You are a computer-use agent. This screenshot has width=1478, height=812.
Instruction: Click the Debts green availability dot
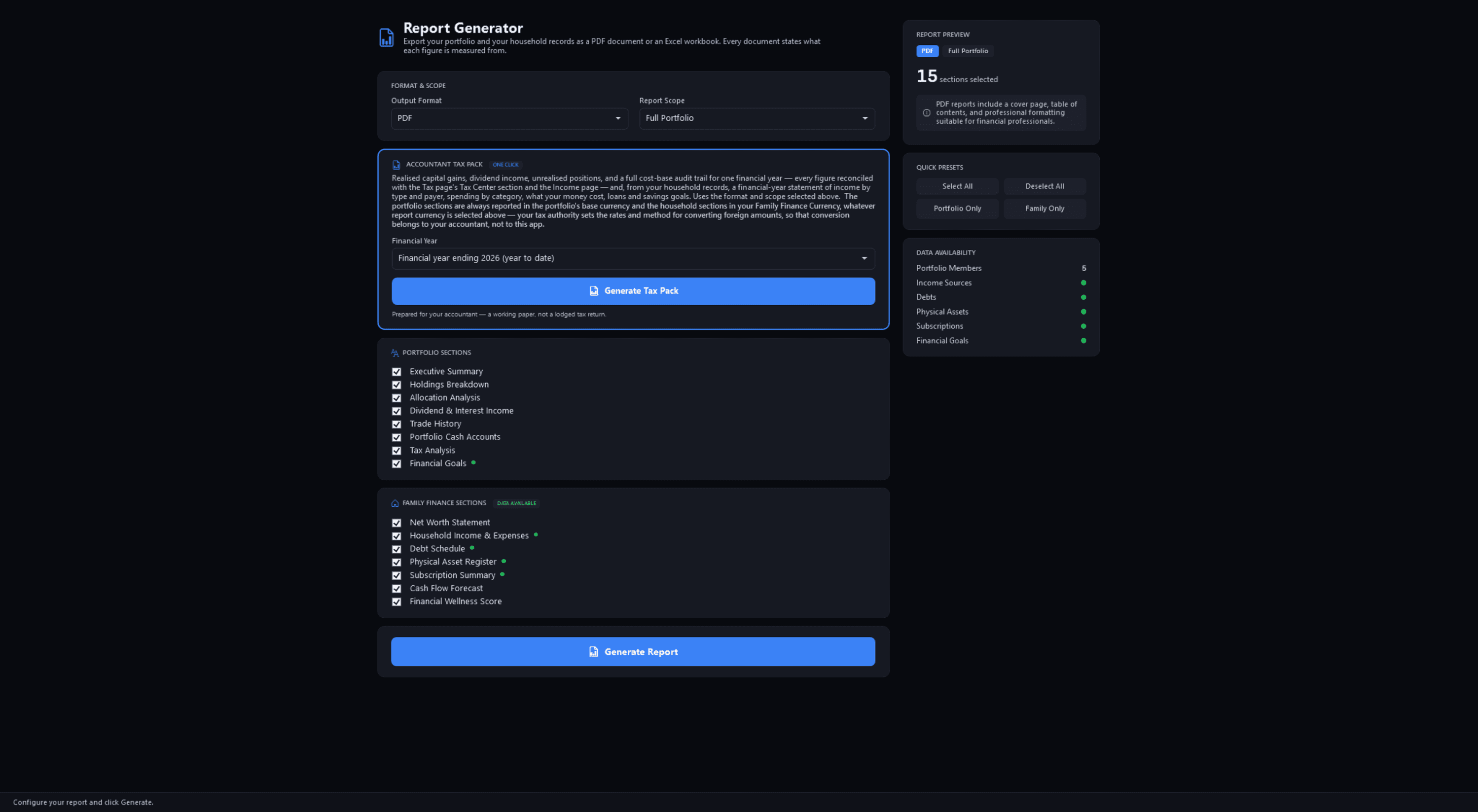coord(1083,297)
